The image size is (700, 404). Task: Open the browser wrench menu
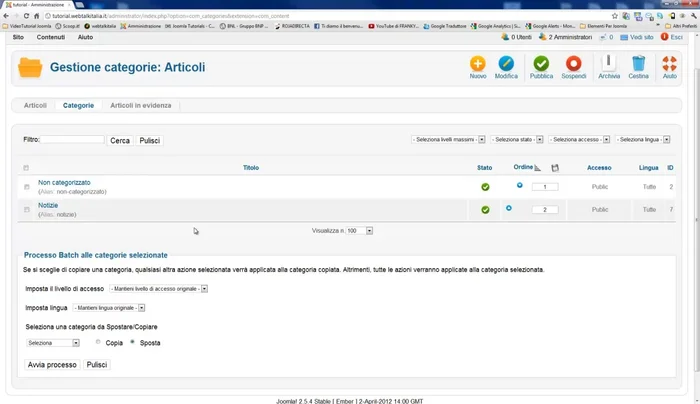coord(694,16)
